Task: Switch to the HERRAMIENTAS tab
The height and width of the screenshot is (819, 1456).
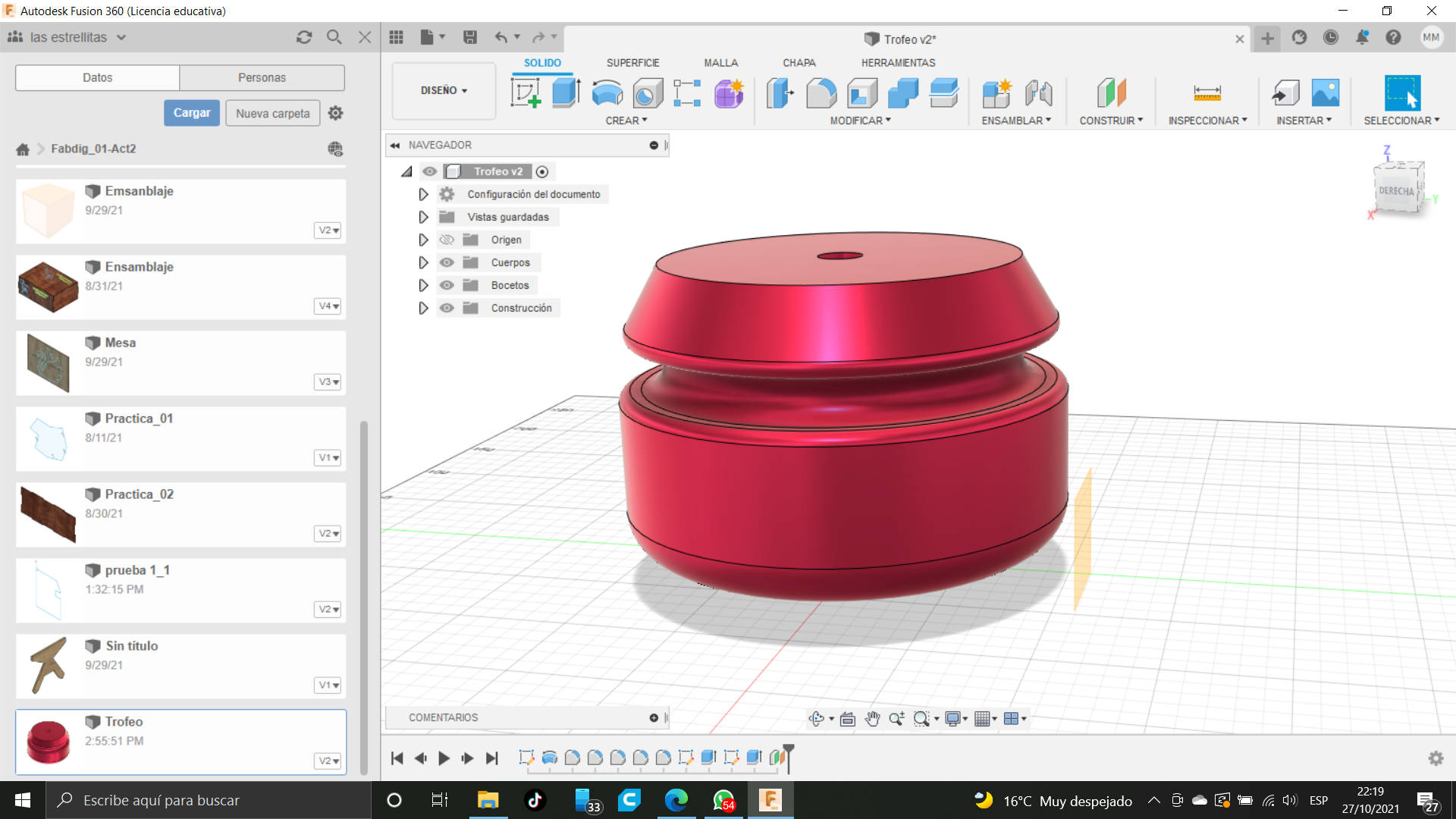Action: click(x=898, y=63)
